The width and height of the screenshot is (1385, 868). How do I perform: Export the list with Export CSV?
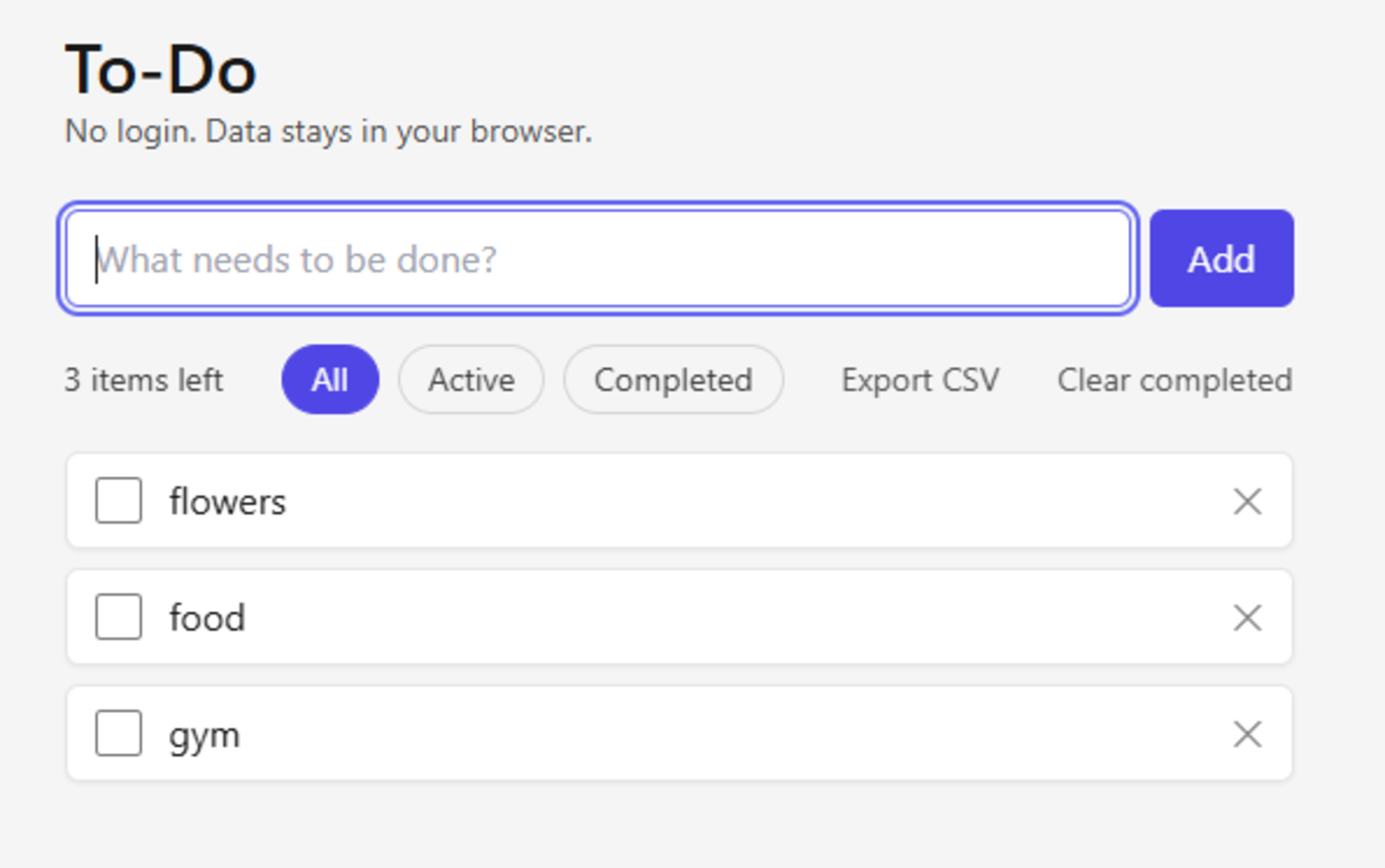[x=920, y=380]
